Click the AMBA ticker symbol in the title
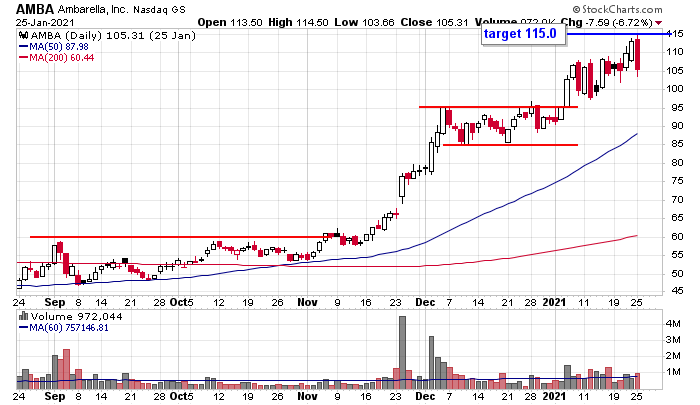This screenshot has width=700, height=405. point(35,9)
